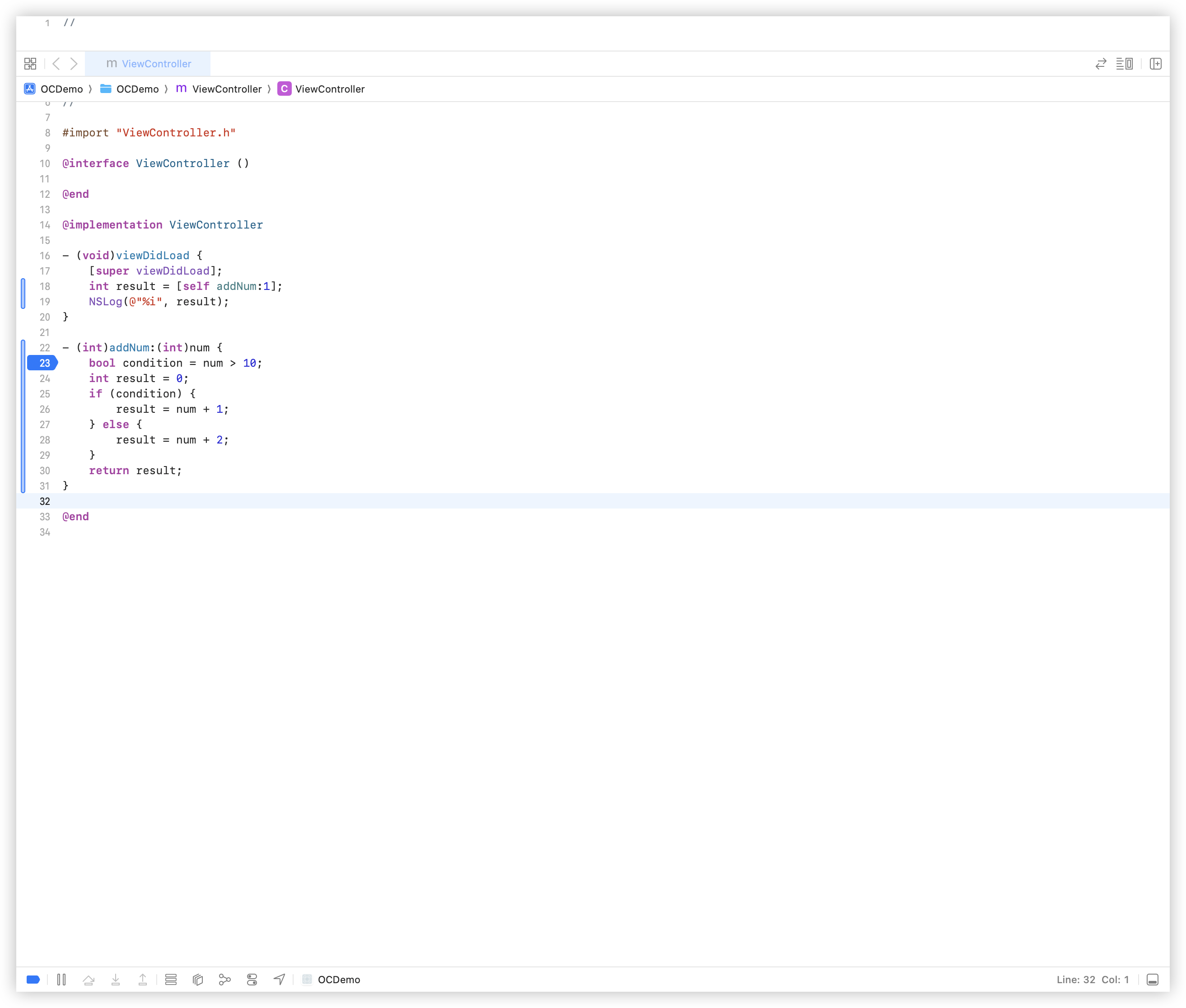The image size is (1186, 1008).
Task: Click the Step Into debug icon
Action: tap(116, 980)
